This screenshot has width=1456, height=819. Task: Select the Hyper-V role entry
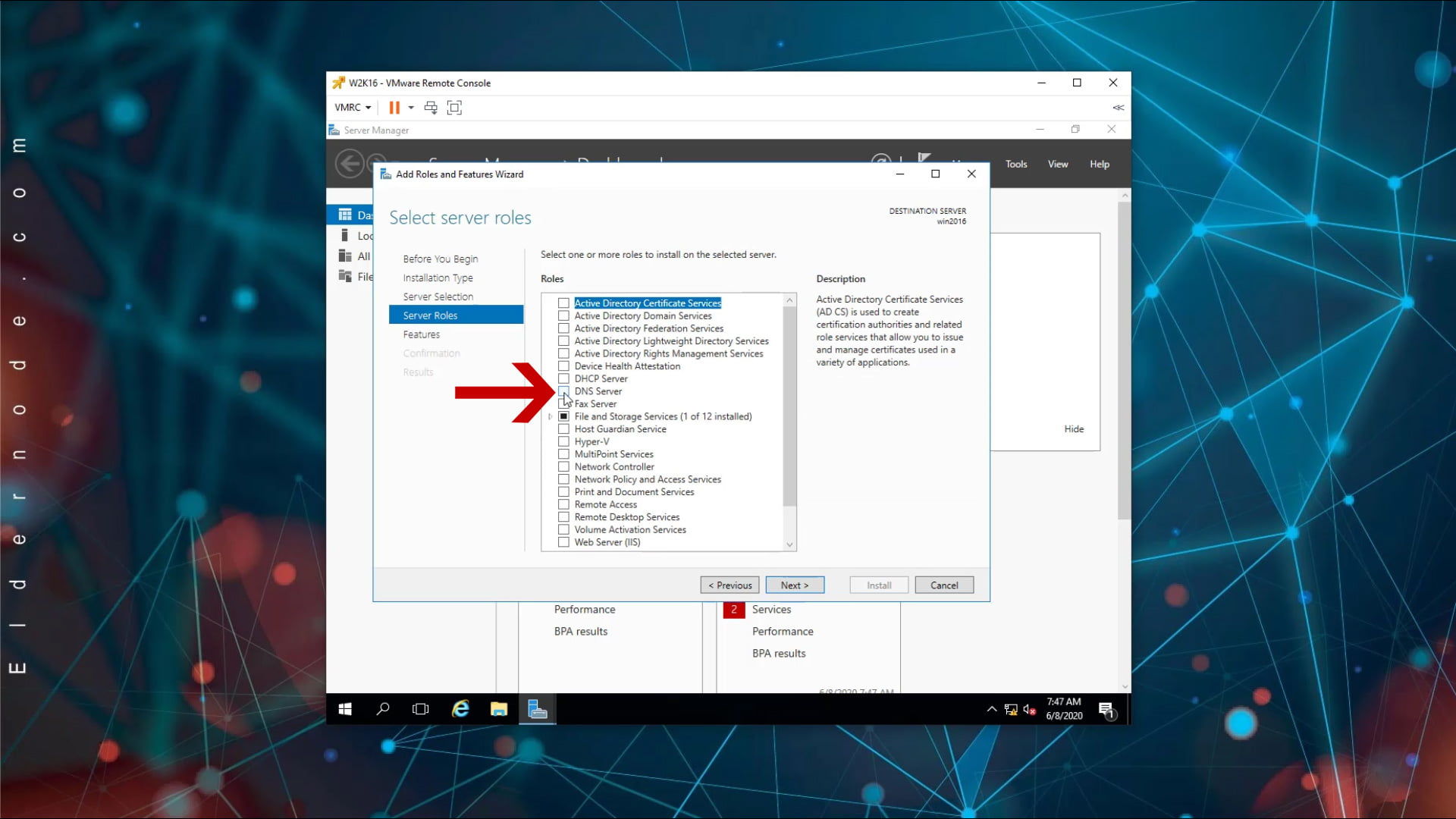(x=591, y=441)
